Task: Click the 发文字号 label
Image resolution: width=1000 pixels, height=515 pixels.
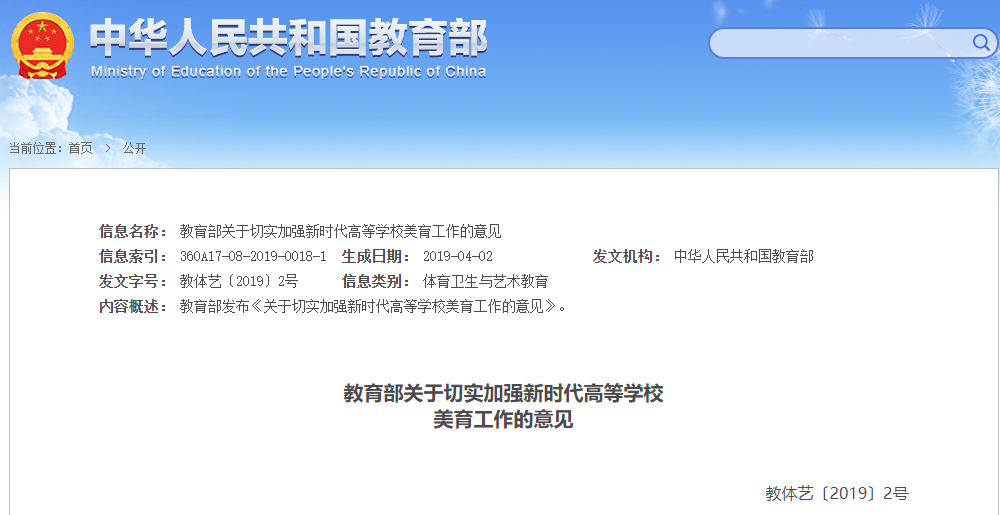Action: click(x=133, y=282)
